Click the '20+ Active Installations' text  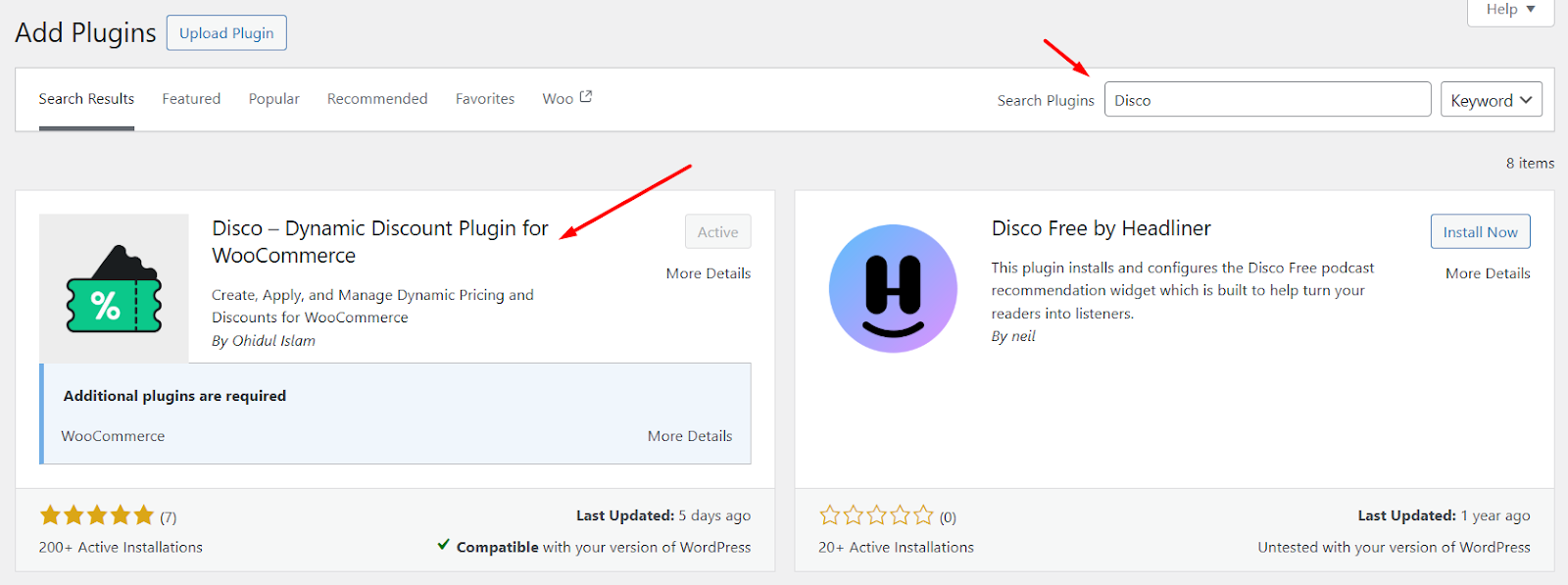point(896,547)
